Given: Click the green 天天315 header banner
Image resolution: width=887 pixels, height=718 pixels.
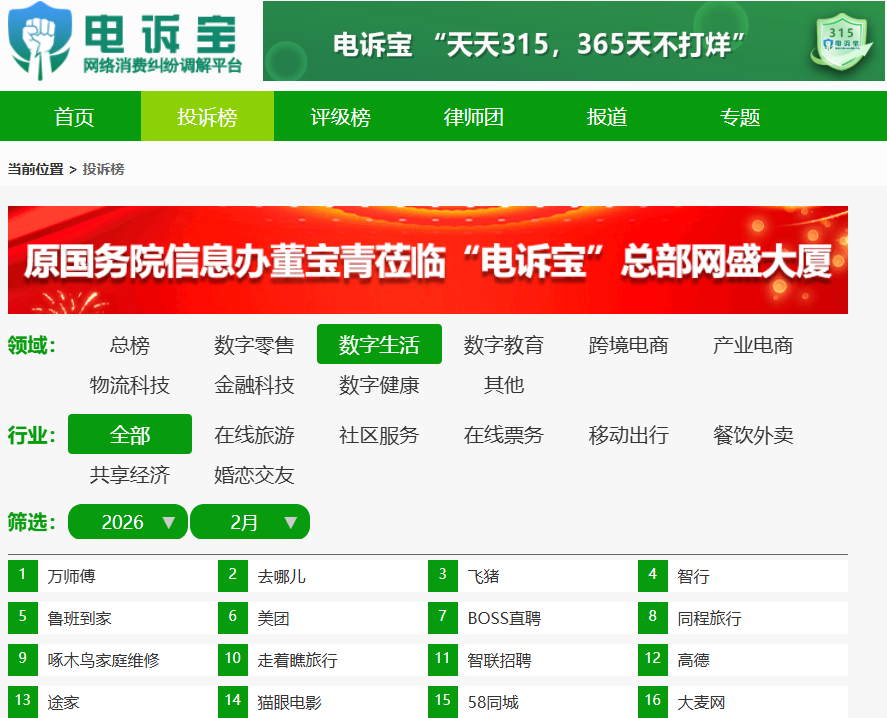Looking at the screenshot, I should pos(574,41).
